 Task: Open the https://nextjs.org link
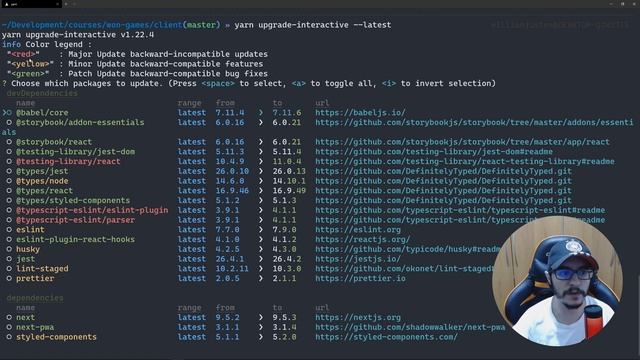[358, 318]
